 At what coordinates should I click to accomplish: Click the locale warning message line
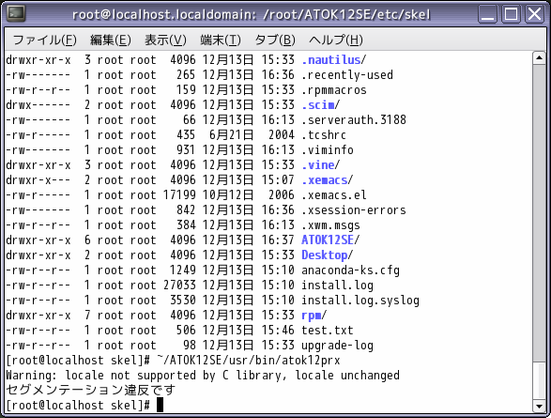tap(203, 376)
